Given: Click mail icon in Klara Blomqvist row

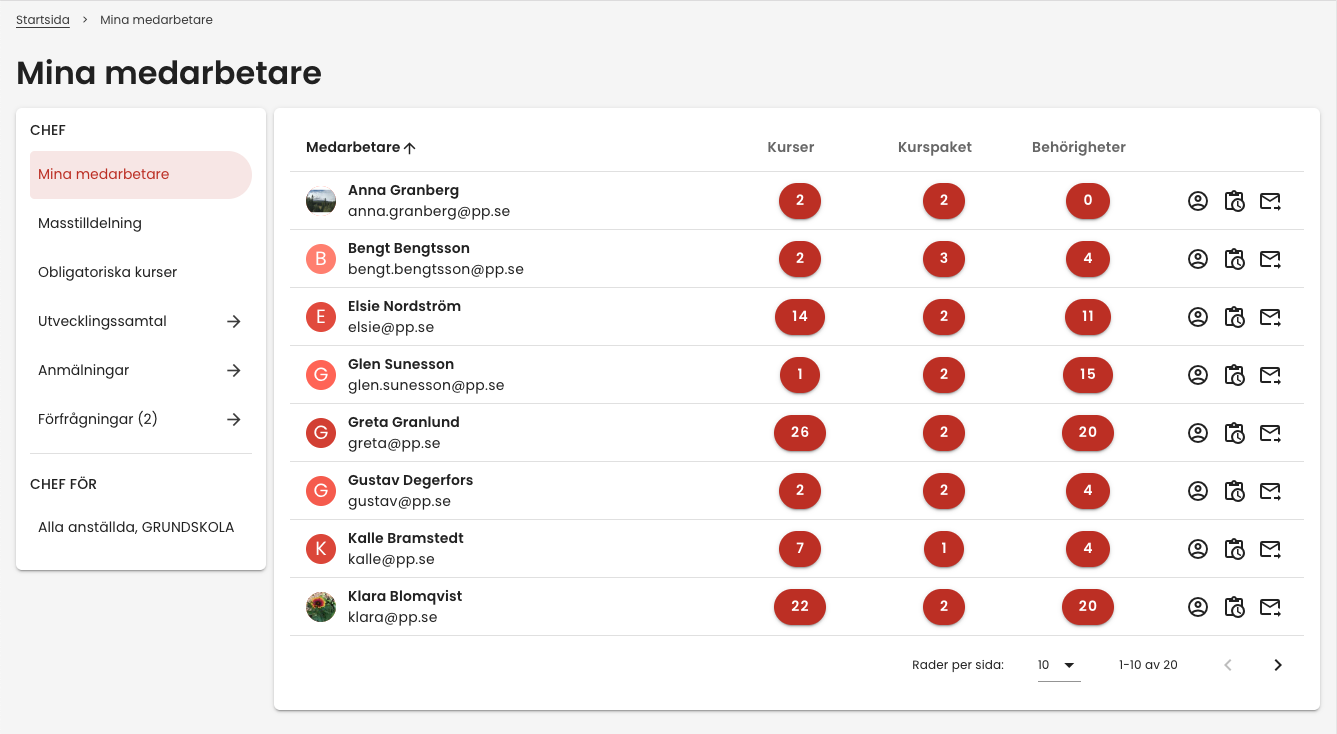Looking at the screenshot, I should pyautogui.click(x=1270, y=607).
